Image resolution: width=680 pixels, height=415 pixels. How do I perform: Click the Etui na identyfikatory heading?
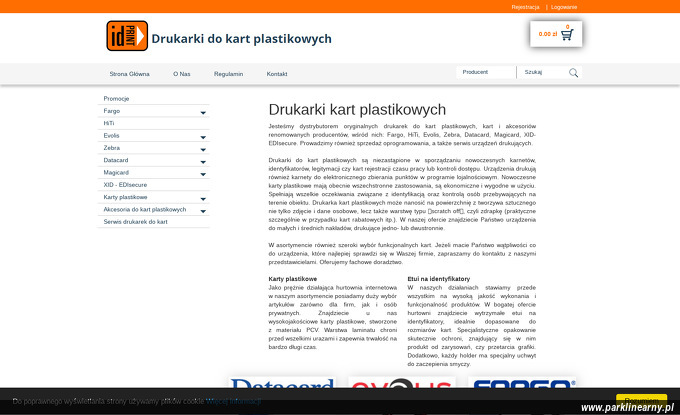(438, 279)
